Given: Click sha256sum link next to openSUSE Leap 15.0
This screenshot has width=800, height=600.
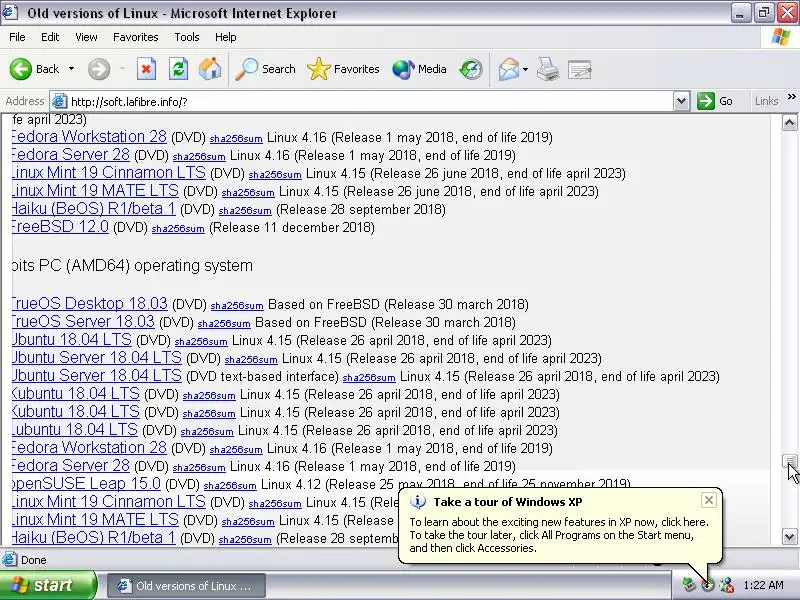Looking at the screenshot, I should point(230,485).
